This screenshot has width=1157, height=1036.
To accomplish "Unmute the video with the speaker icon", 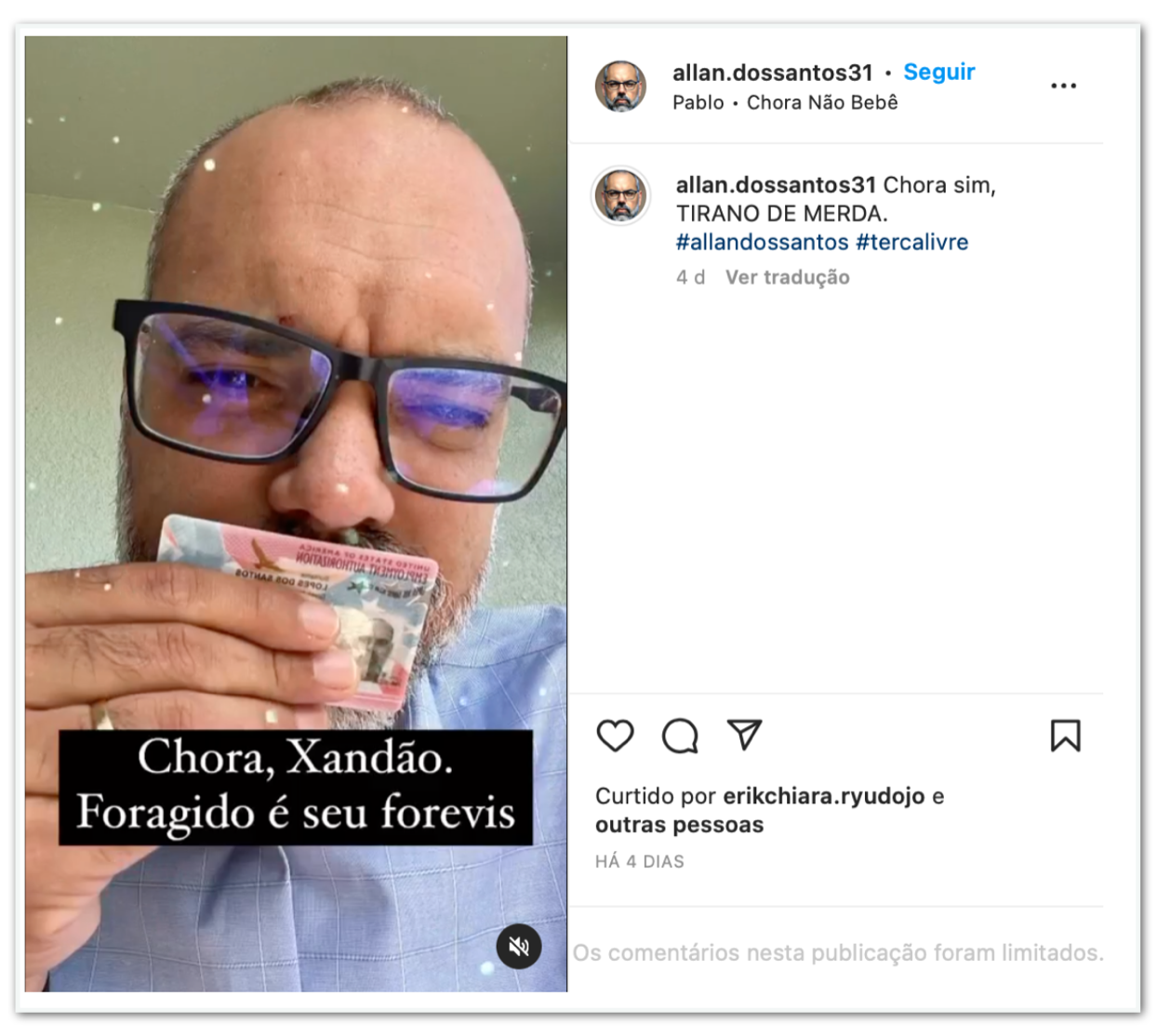I will (519, 947).
